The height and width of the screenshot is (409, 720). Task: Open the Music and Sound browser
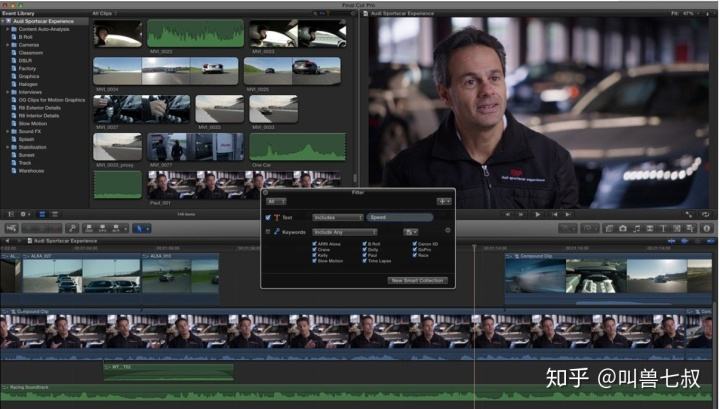coord(636,229)
